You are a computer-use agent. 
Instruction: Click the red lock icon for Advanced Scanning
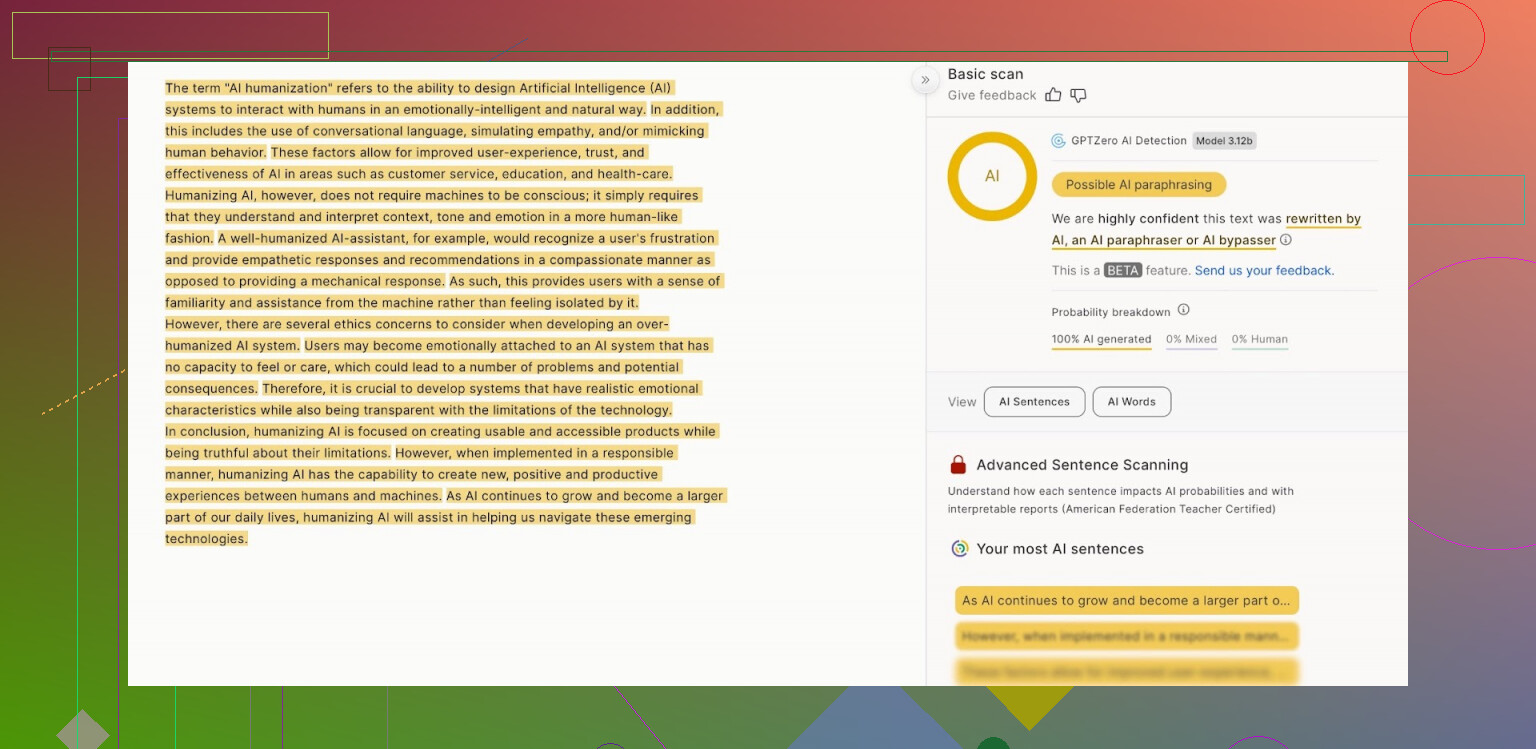coord(958,465)
